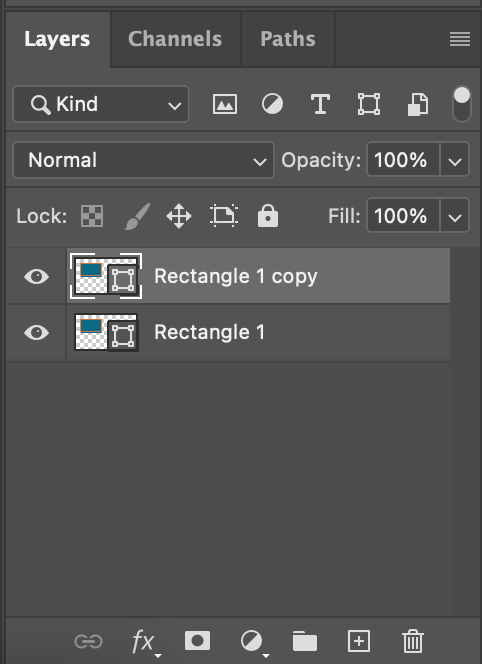Create a new layer with plus icon

359,641
